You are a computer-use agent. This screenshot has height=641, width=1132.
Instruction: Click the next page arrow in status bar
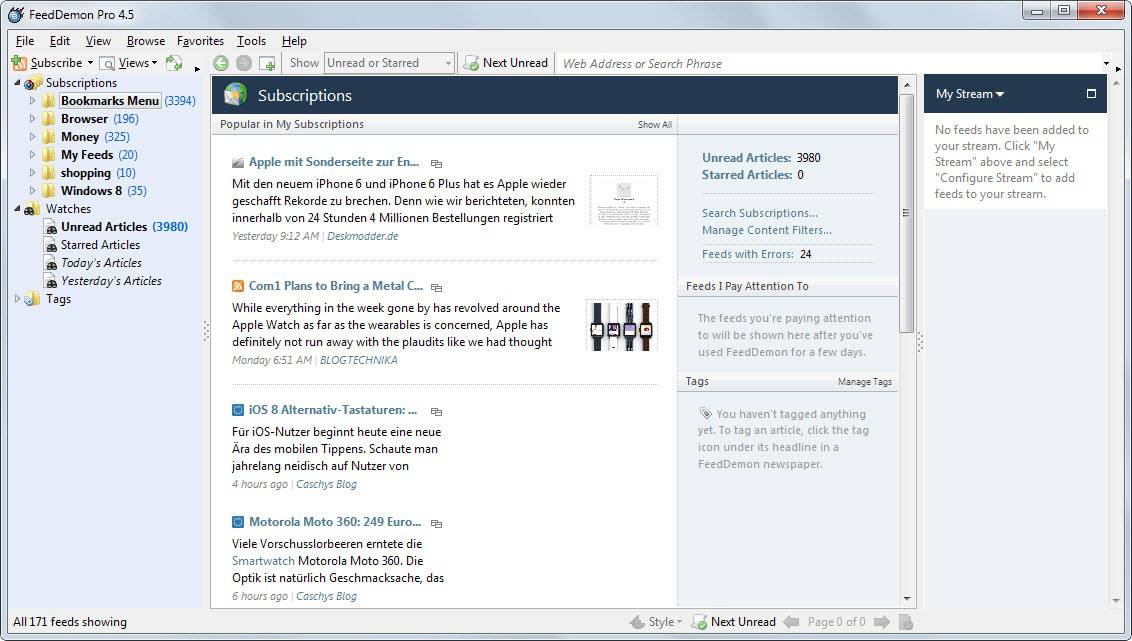point(881,622)
